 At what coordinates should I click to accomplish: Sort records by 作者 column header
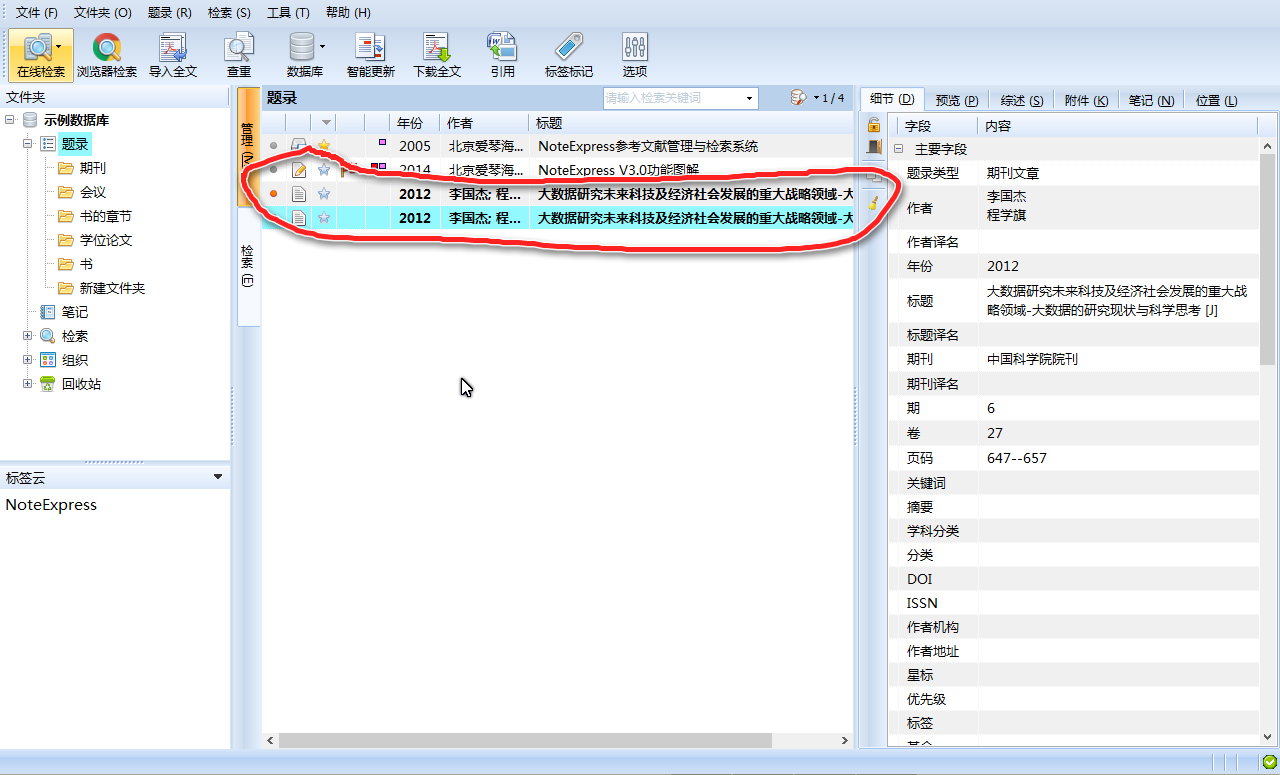484,123
